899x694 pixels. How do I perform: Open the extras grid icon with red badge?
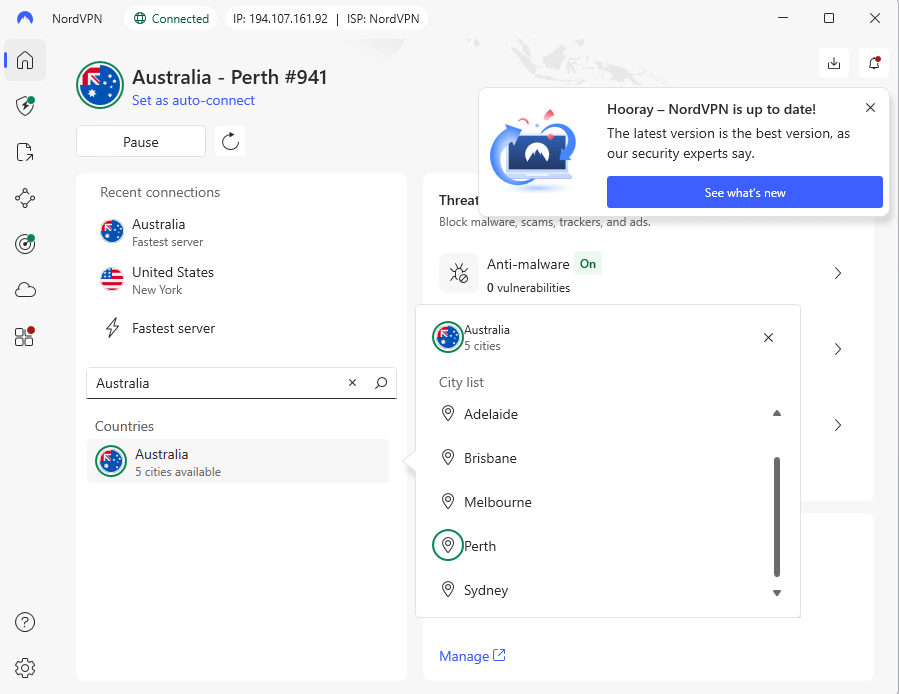pyautogui.click(x=24, y=337)
